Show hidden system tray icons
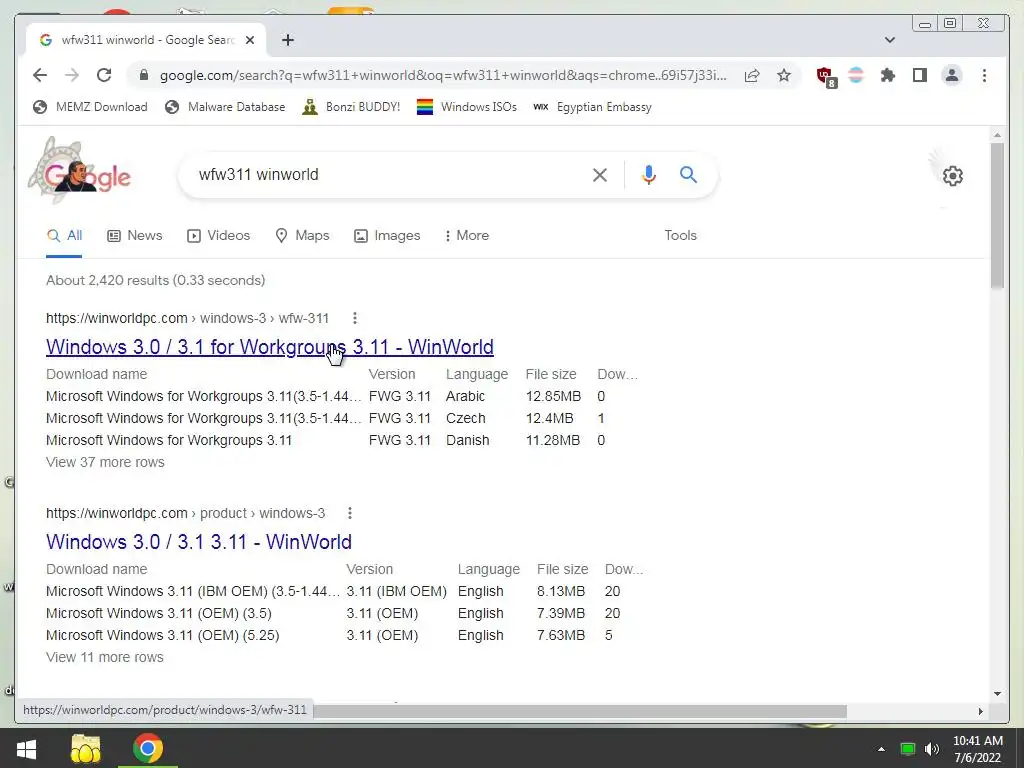Screen dimensions: 1024x768 (881, 749)
